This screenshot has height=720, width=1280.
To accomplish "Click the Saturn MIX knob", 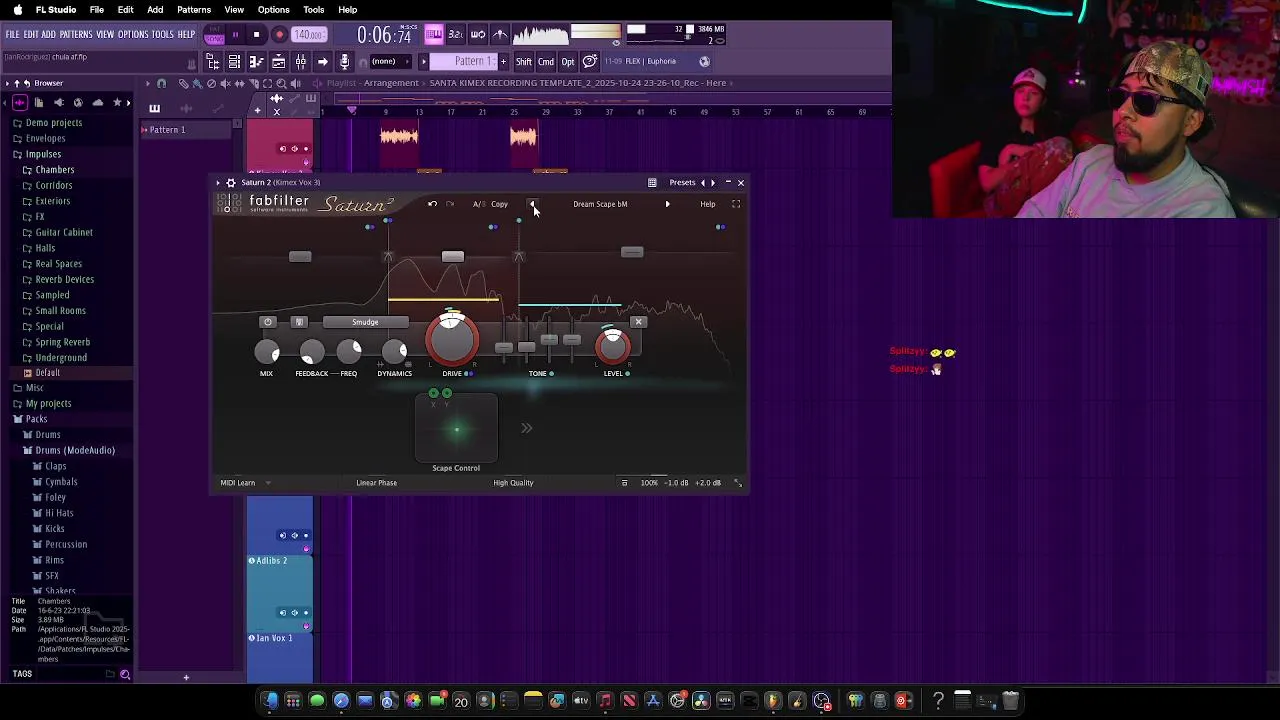I will tap(267, 352).
